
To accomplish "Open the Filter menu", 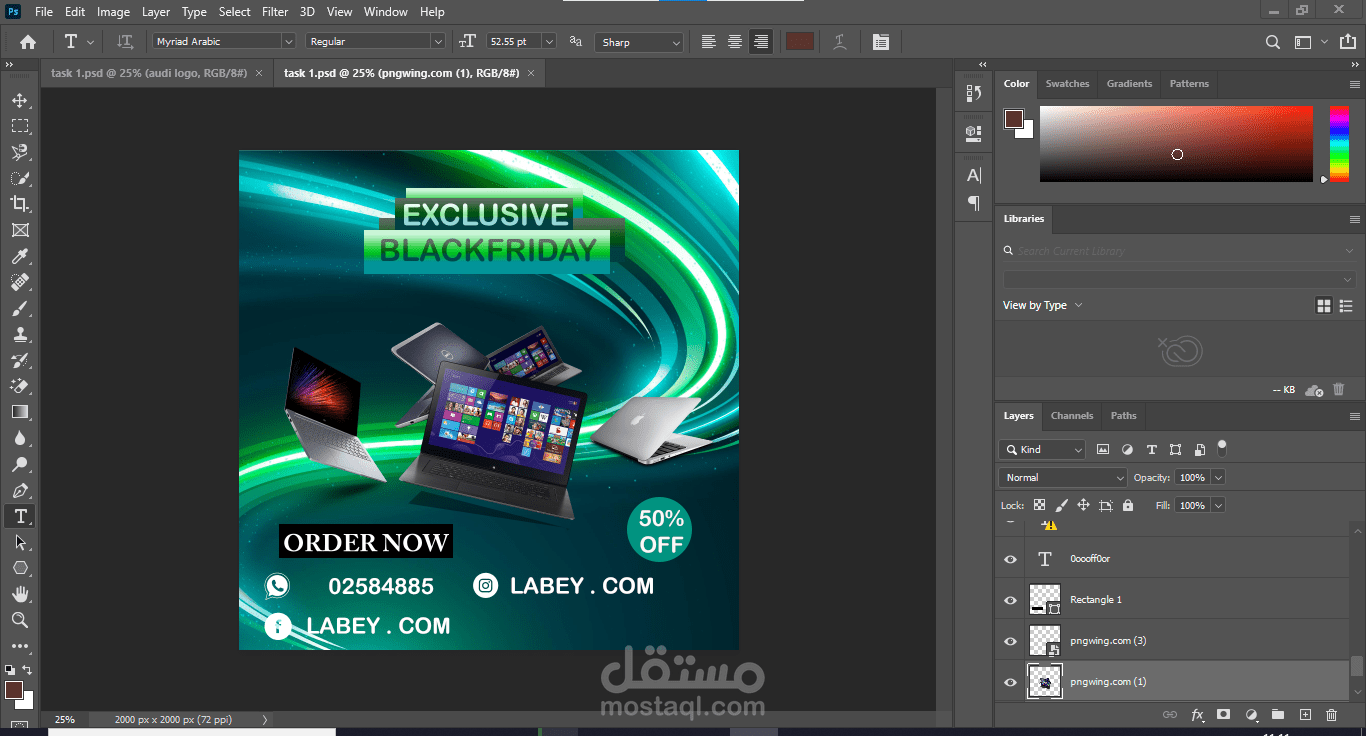I will tap(275, 12).
